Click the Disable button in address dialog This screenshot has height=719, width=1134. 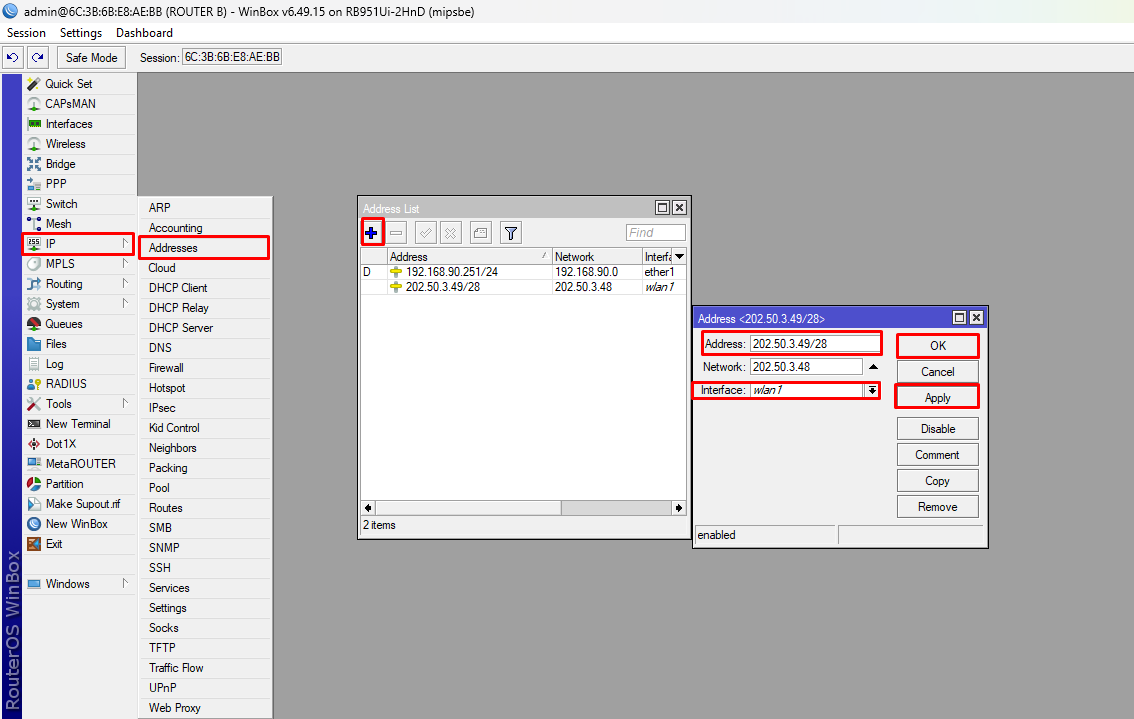point(937,429)
